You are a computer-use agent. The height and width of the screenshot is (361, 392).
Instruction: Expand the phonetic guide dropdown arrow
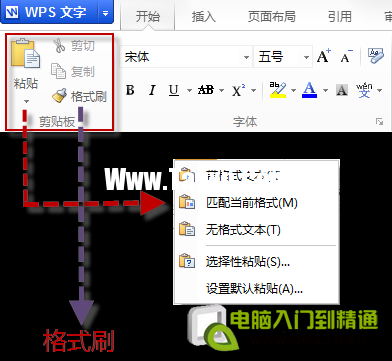tap(379, 90)
